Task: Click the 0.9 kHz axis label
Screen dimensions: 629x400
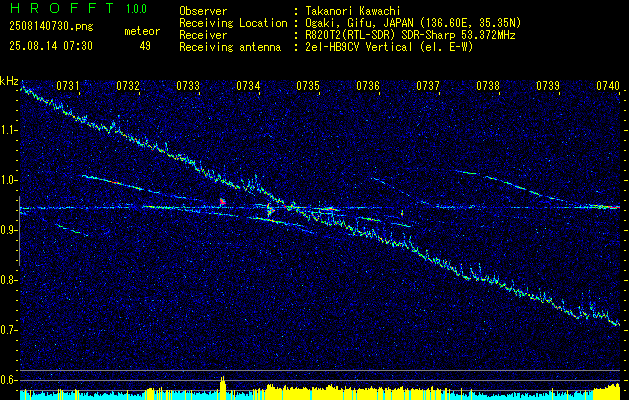Action: coord(8,230)
